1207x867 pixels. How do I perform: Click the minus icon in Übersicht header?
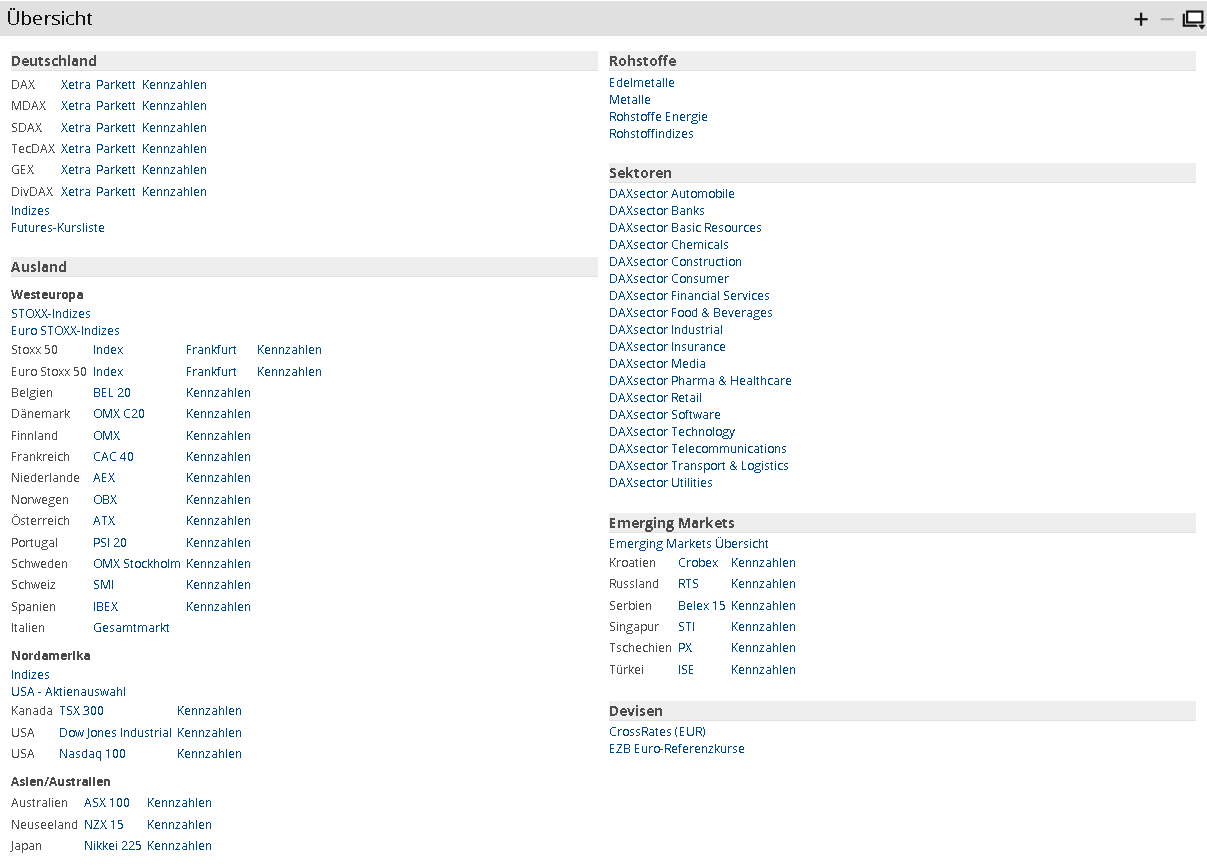(1167, 19)
